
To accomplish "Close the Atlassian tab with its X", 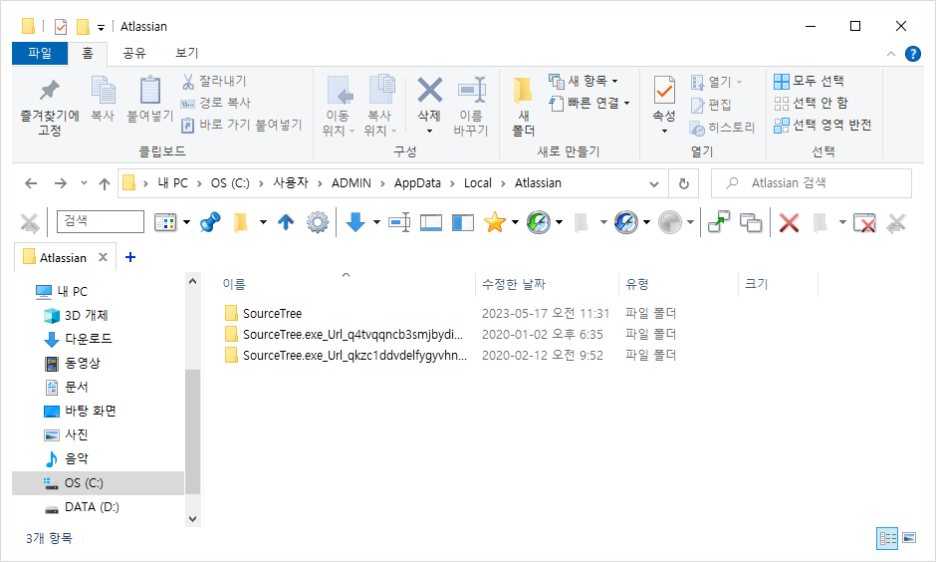I will click(103, 257).
